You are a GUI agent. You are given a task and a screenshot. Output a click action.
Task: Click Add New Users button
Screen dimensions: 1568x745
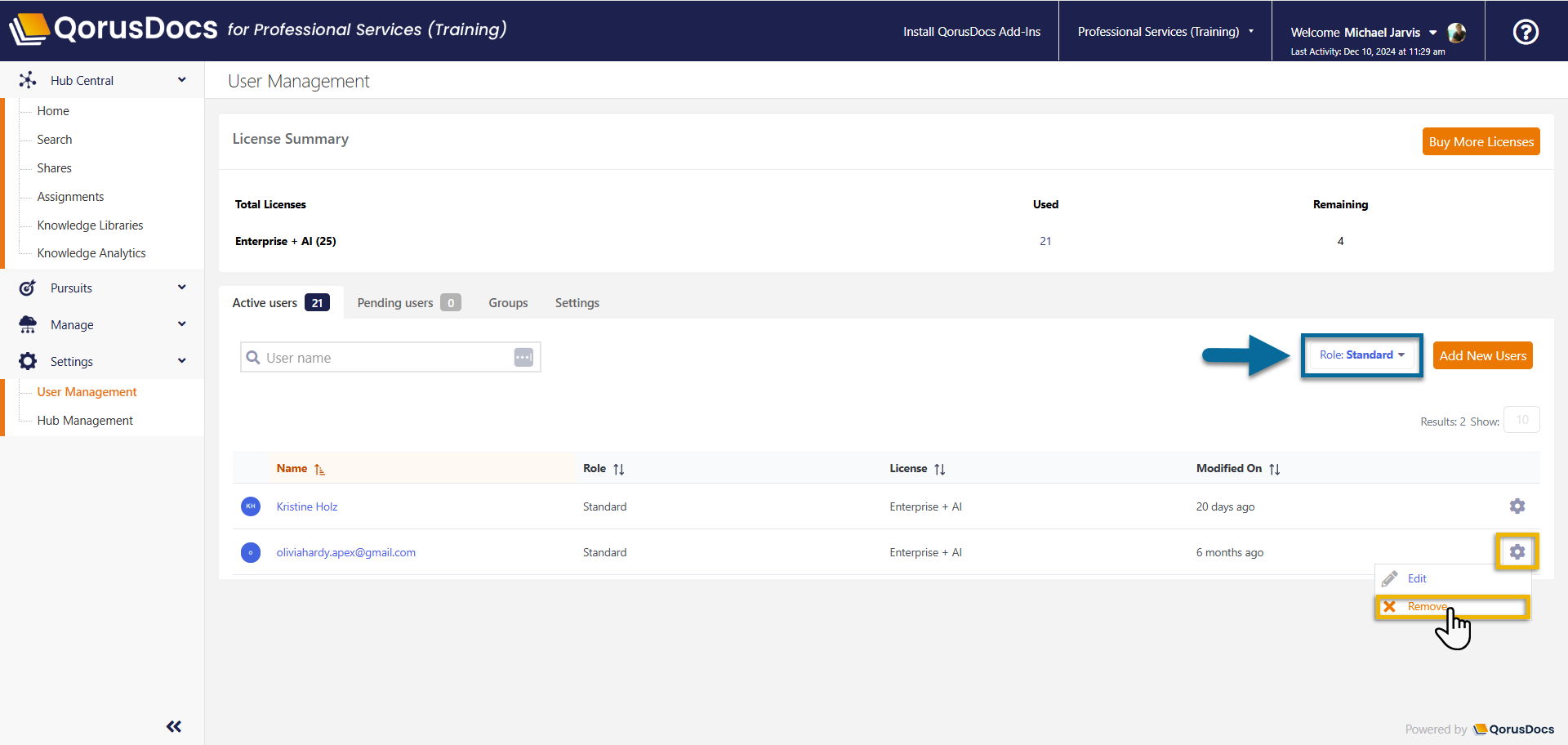1482,355
